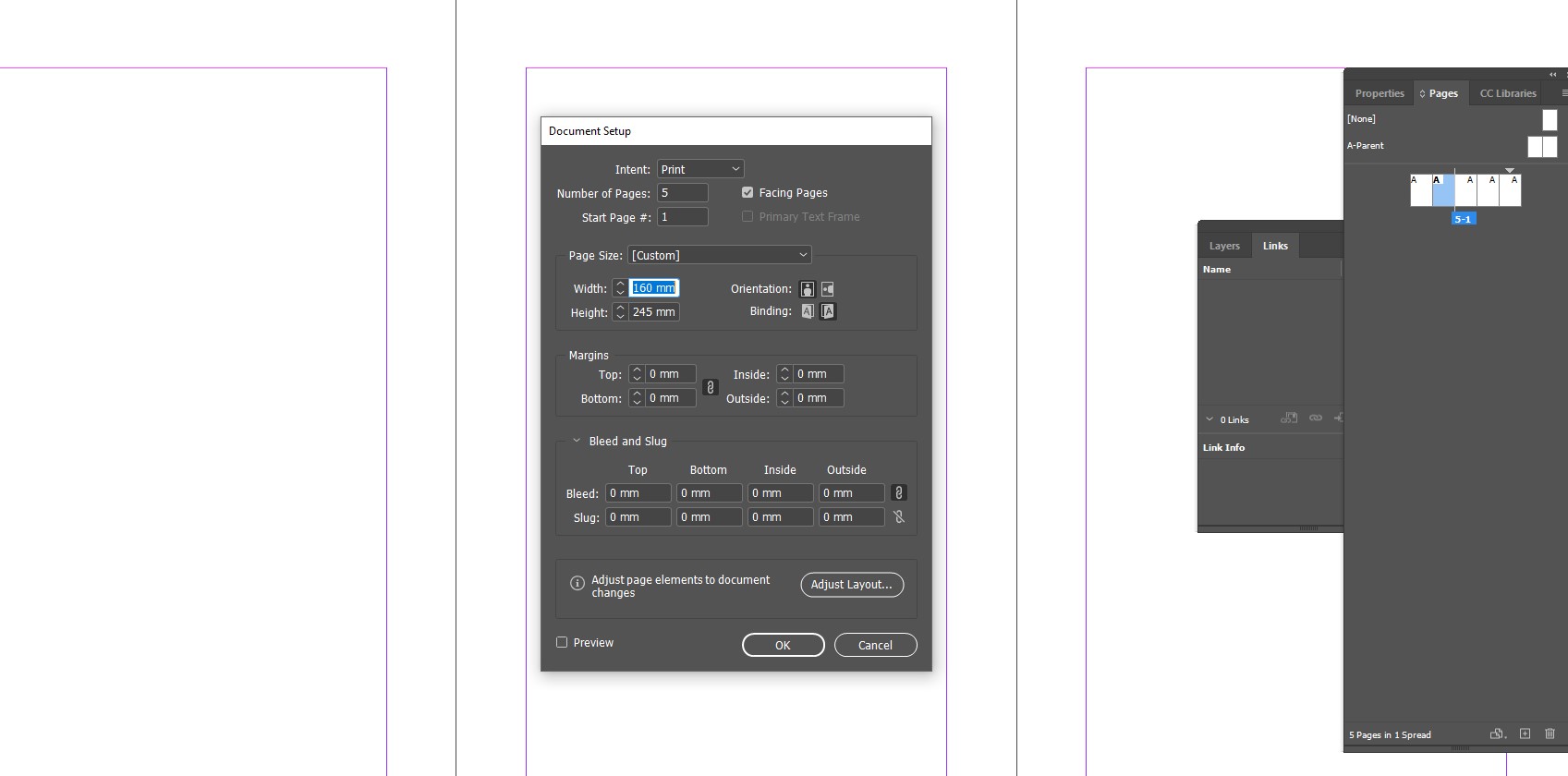Switch to the Properties tab
1568x776 pixels.
pyautogui.click(x=1380, y=93)
